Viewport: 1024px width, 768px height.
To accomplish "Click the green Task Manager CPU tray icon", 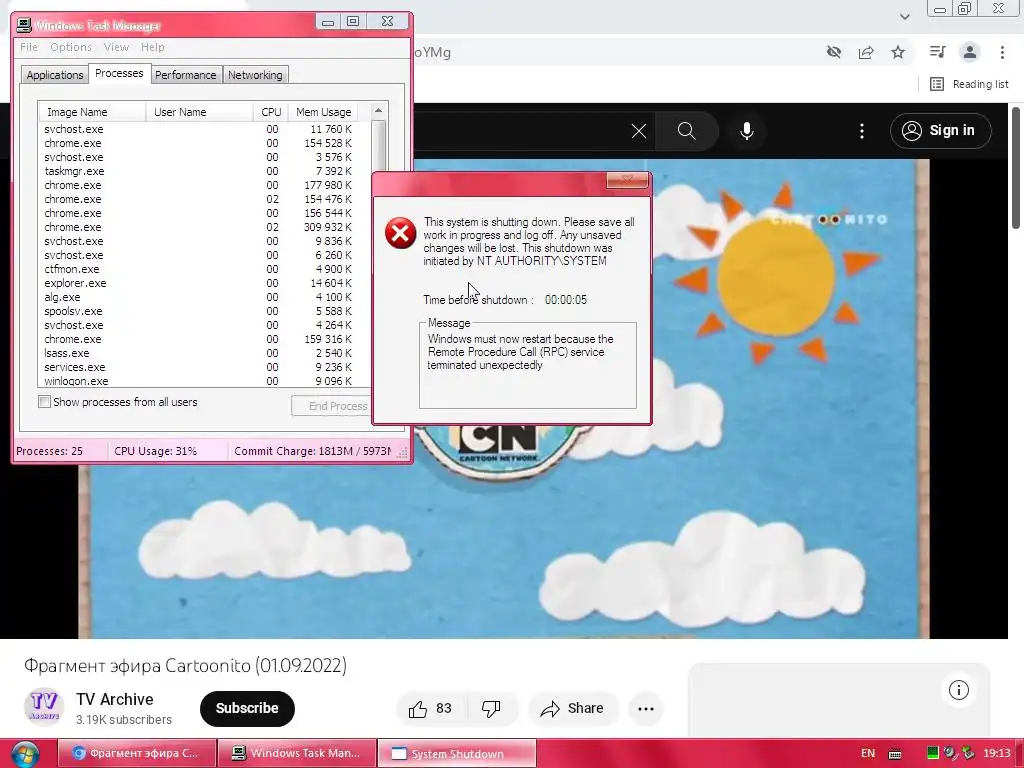I will point(933,753).
